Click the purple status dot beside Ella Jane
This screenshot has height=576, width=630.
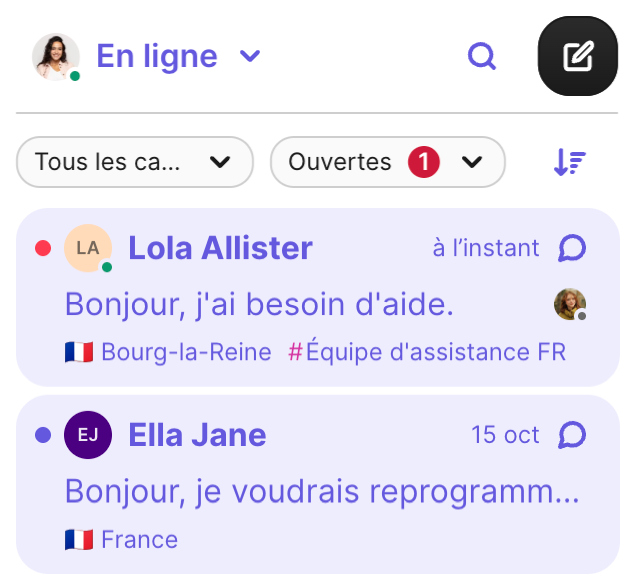[43, 435]
